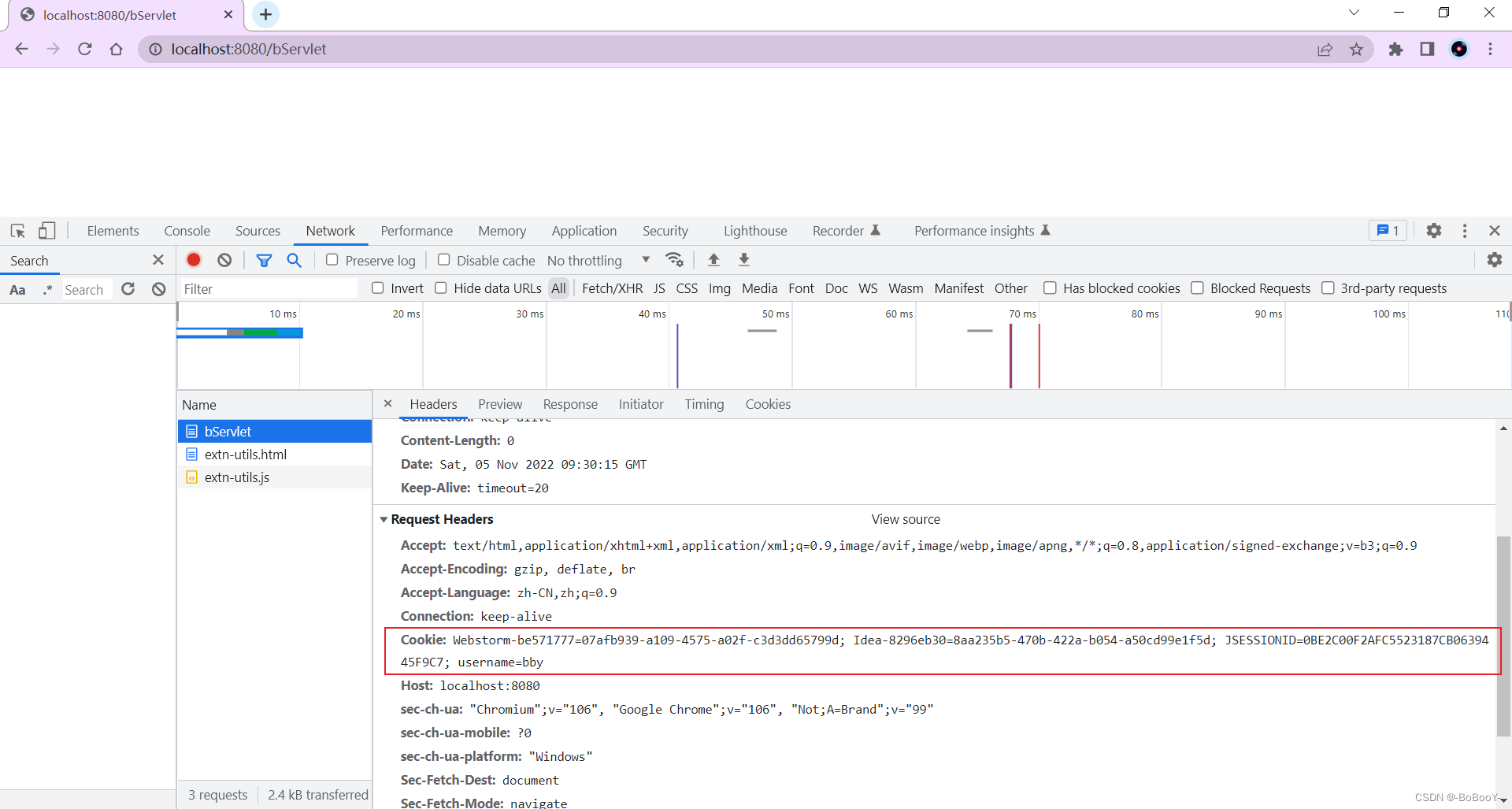Open network search magnifier icon
Screen dimensions: 1512x809
(x=295, y=260)
